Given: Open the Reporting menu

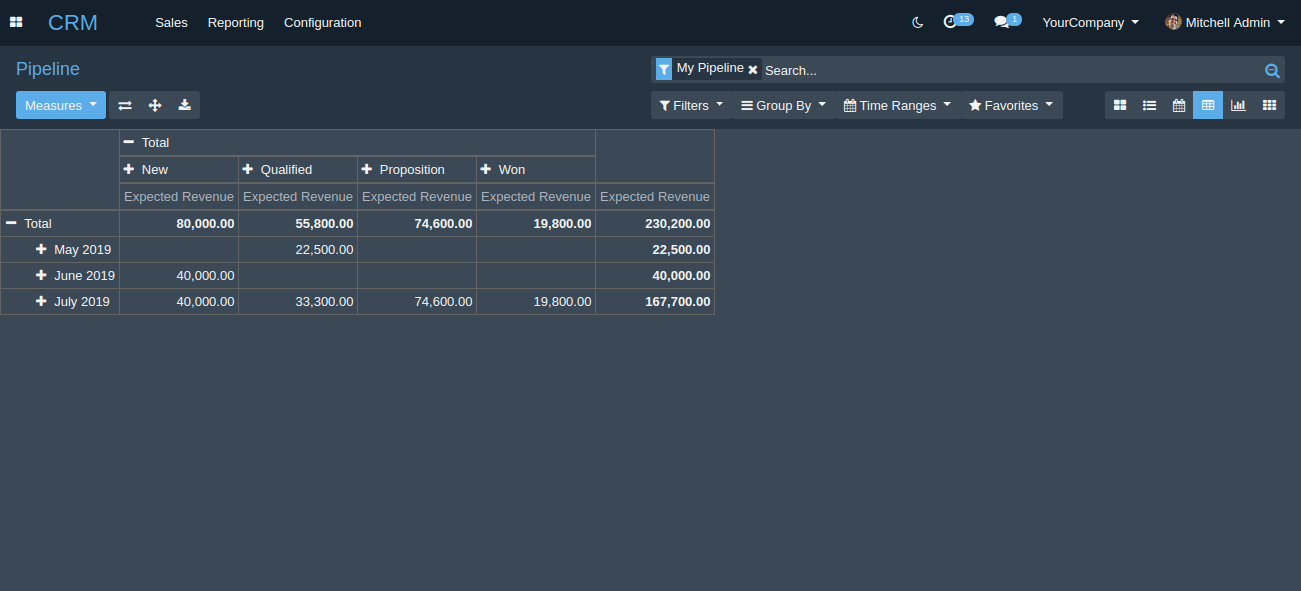Looking at the screenshot, I should [236, 22].
